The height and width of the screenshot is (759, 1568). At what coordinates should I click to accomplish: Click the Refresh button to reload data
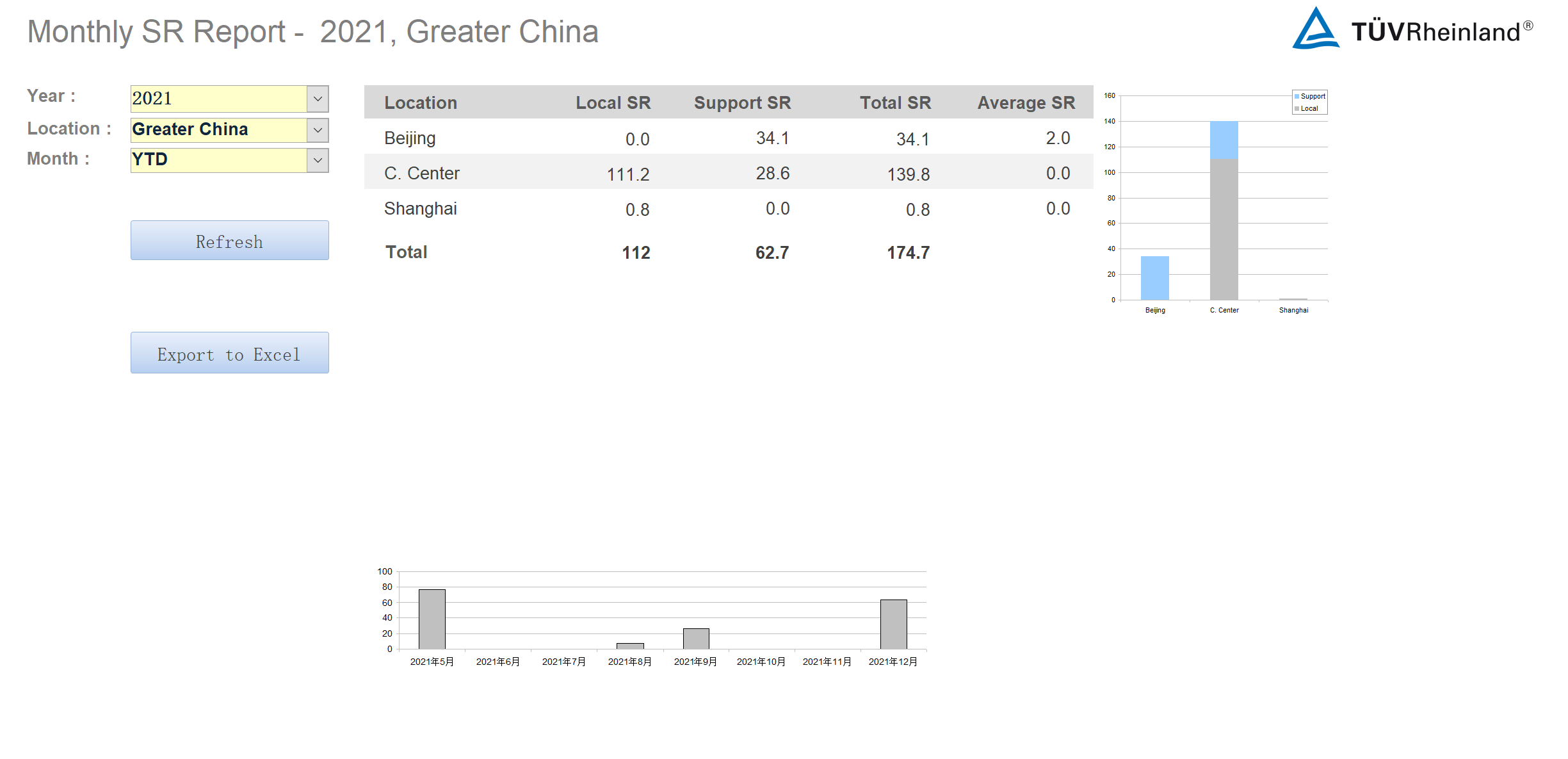[x=229, y=241]
